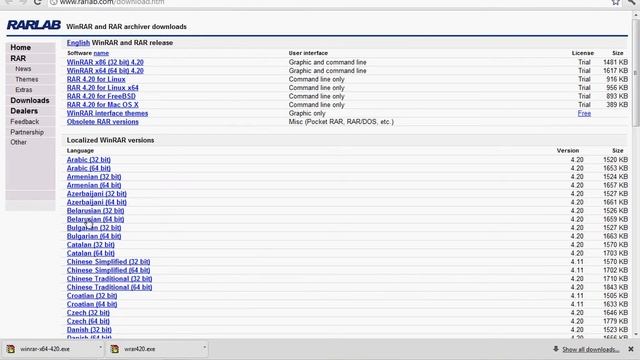640x360 pixels.
Task: Download Belarusian (32 bit) version
Action: point(96,211)
